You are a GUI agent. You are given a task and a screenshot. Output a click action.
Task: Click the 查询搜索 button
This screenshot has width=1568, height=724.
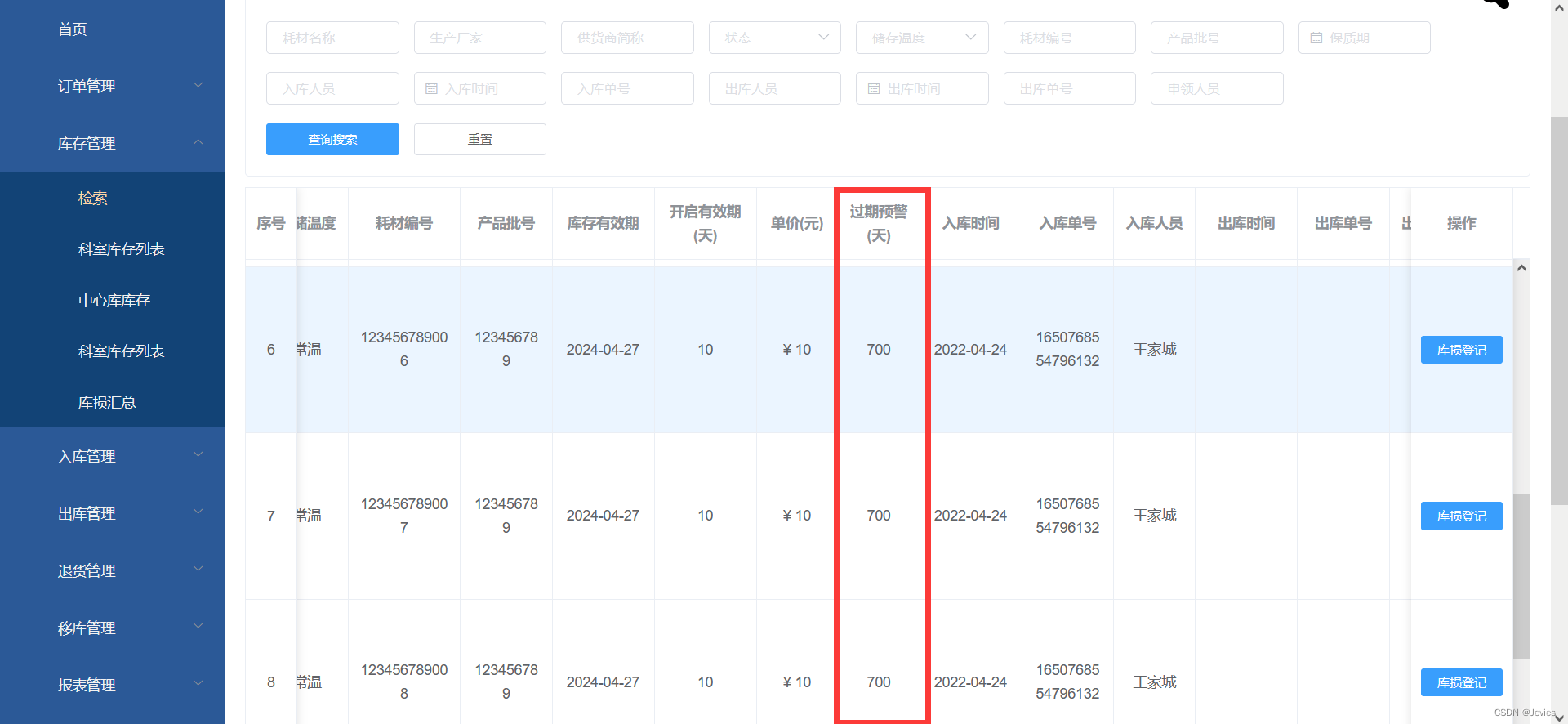(x=332, y=139)
